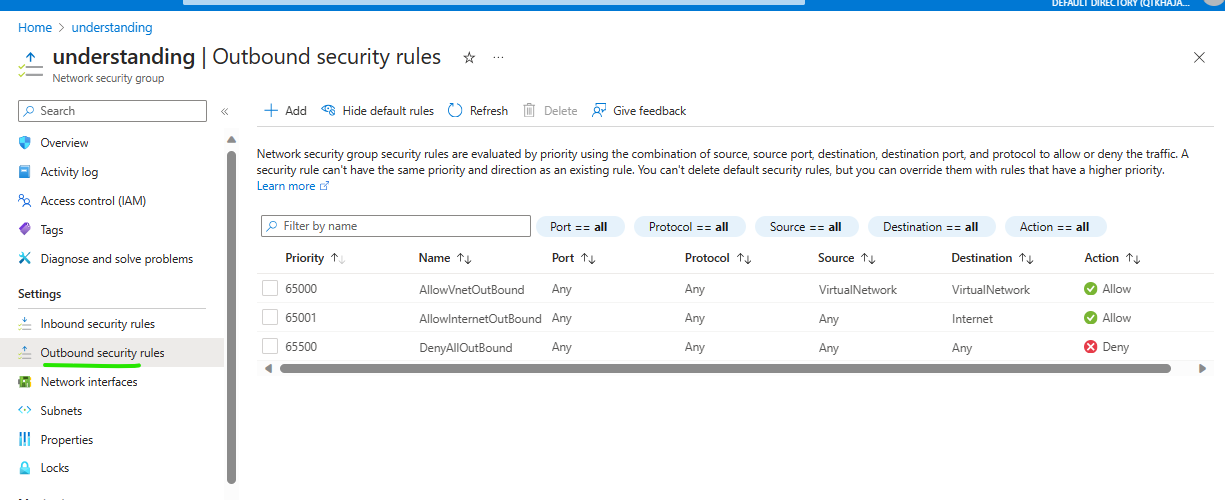Click the Inbound security rules icon
Image resolution: width=1225 pixels, height=500 pixels.
(x=25, y=324)
